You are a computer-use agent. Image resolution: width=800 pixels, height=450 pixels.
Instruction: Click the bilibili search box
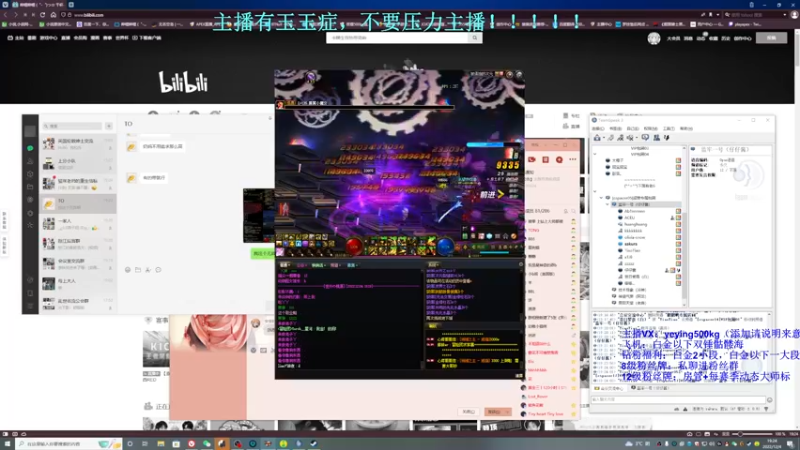pyautogui.click(x=397, y=38)
